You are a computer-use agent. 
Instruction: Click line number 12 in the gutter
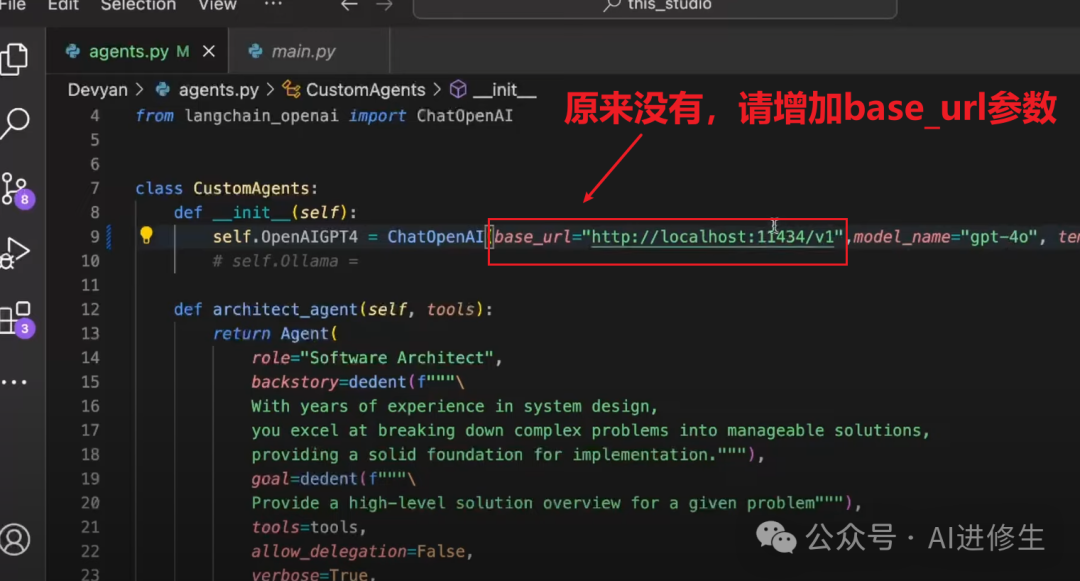click(x=90, y=309)
